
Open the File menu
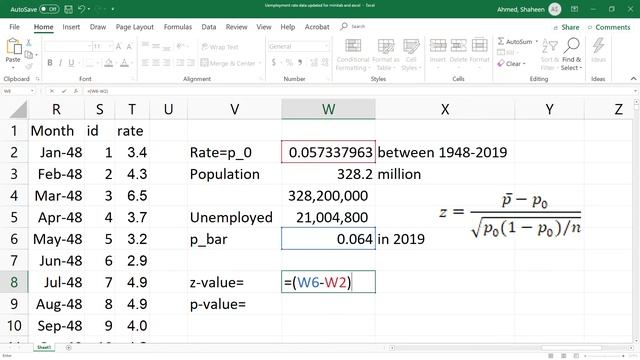point(14,27)
